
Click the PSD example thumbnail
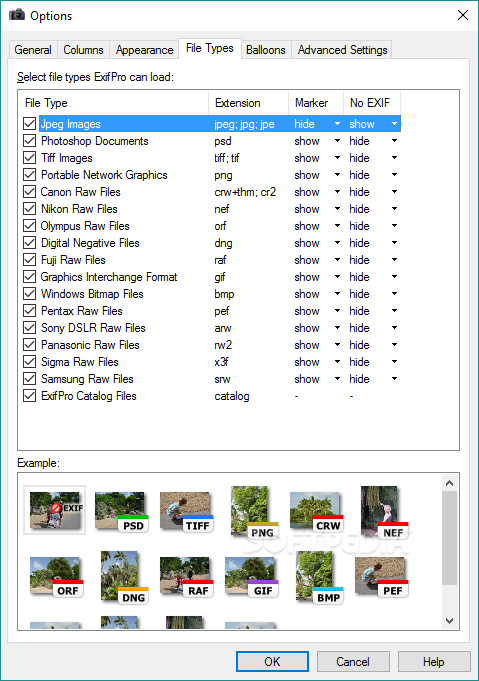[121, 512]
